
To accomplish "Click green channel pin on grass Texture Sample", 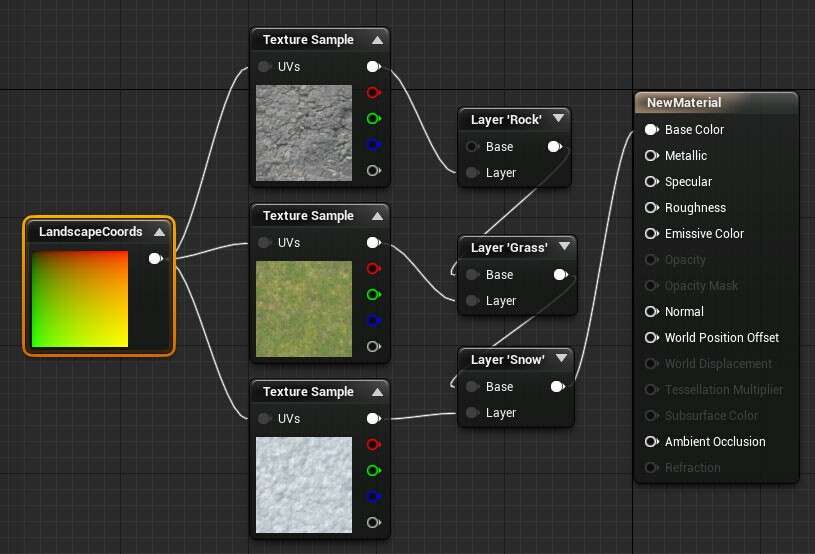I will click(x=373, y=295).
